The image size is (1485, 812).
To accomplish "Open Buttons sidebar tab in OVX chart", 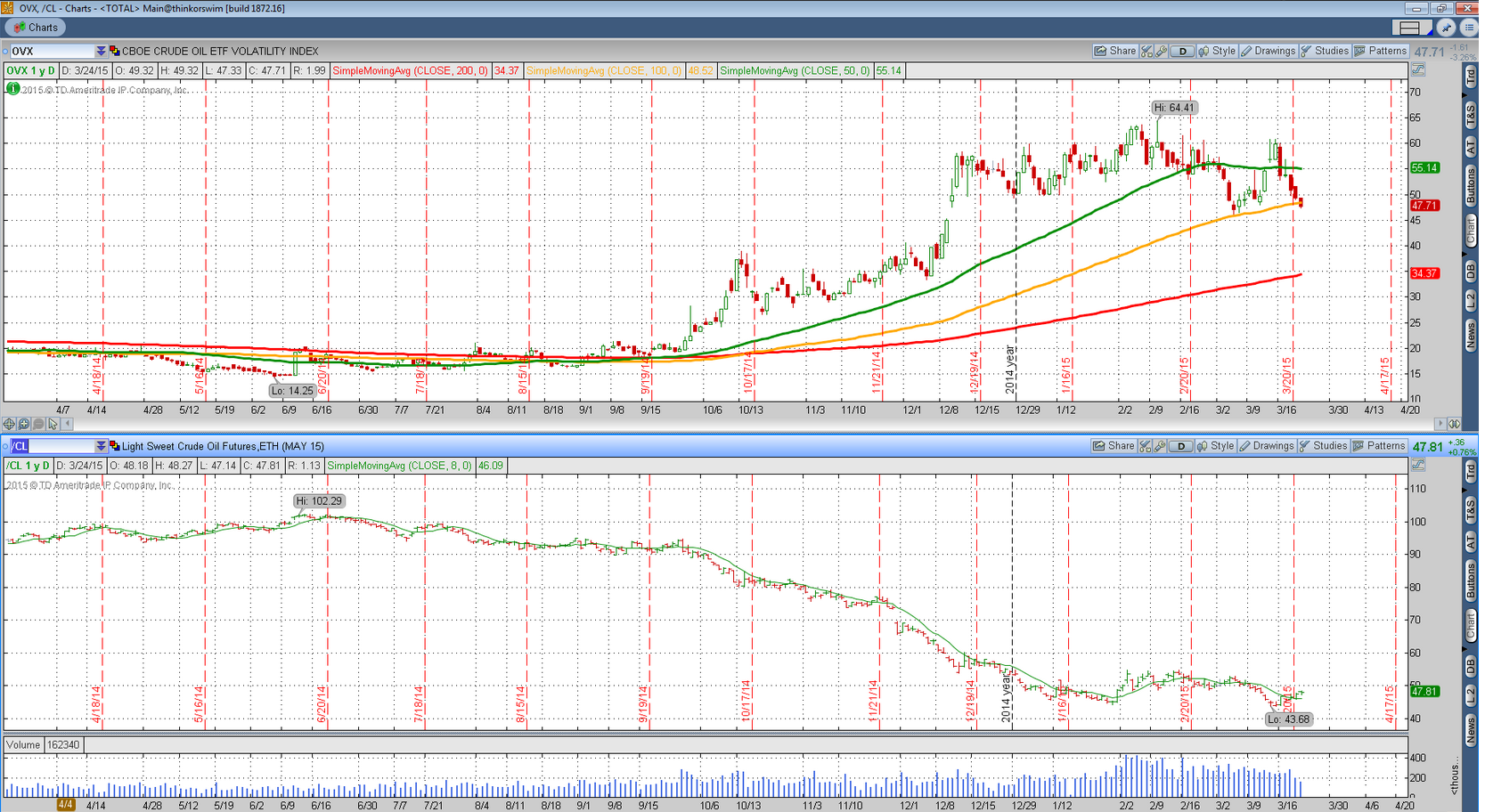I will 1470,185.
